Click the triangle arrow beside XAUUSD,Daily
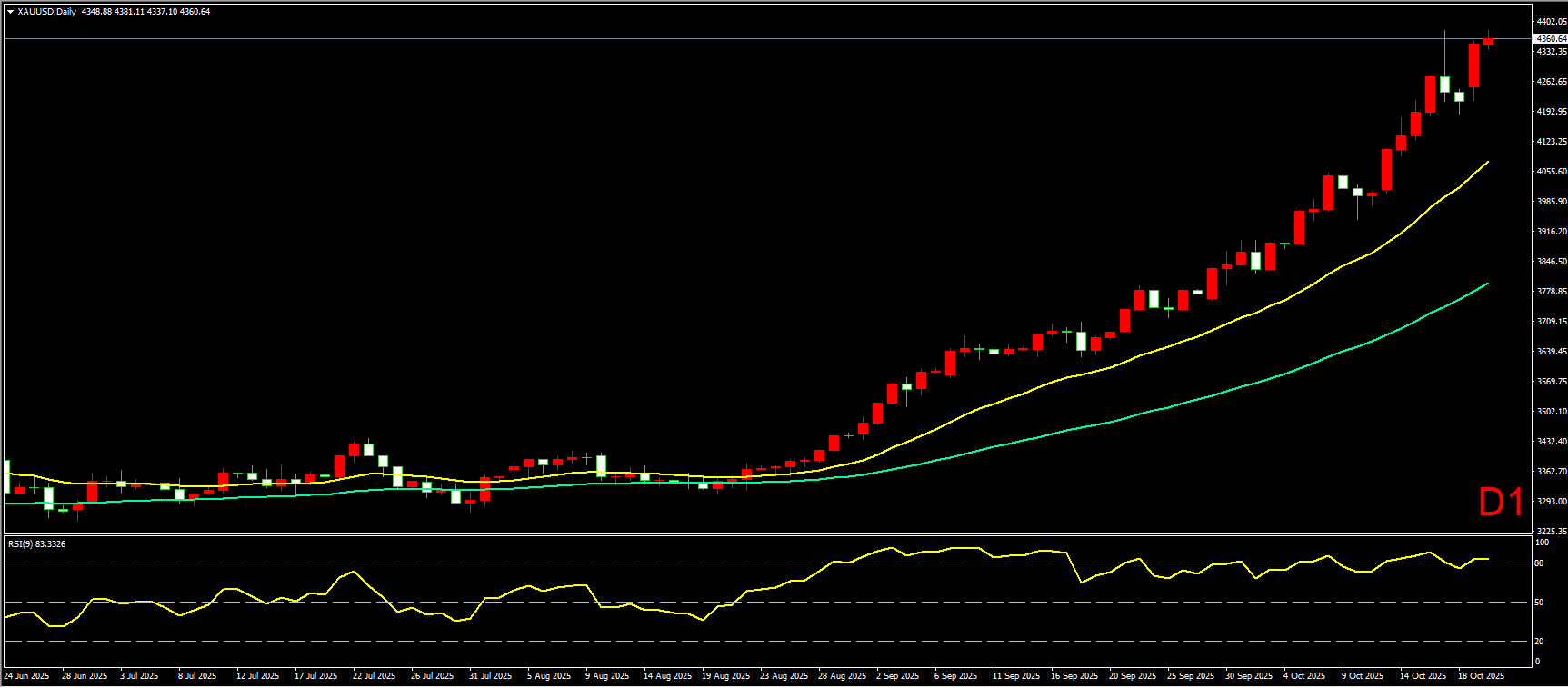1568x688 pixels. click(x=10, y=12)
